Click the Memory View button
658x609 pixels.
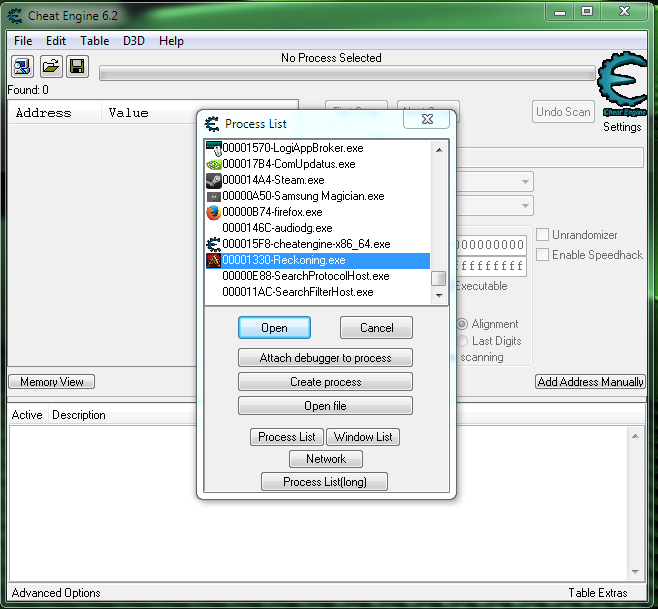click(x=52, y=382)
